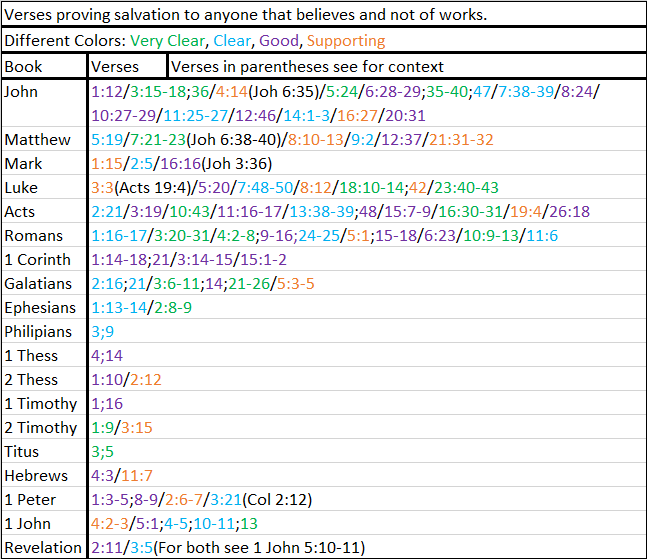Select the '1 Thess' book cell

[x=45, y=355]
